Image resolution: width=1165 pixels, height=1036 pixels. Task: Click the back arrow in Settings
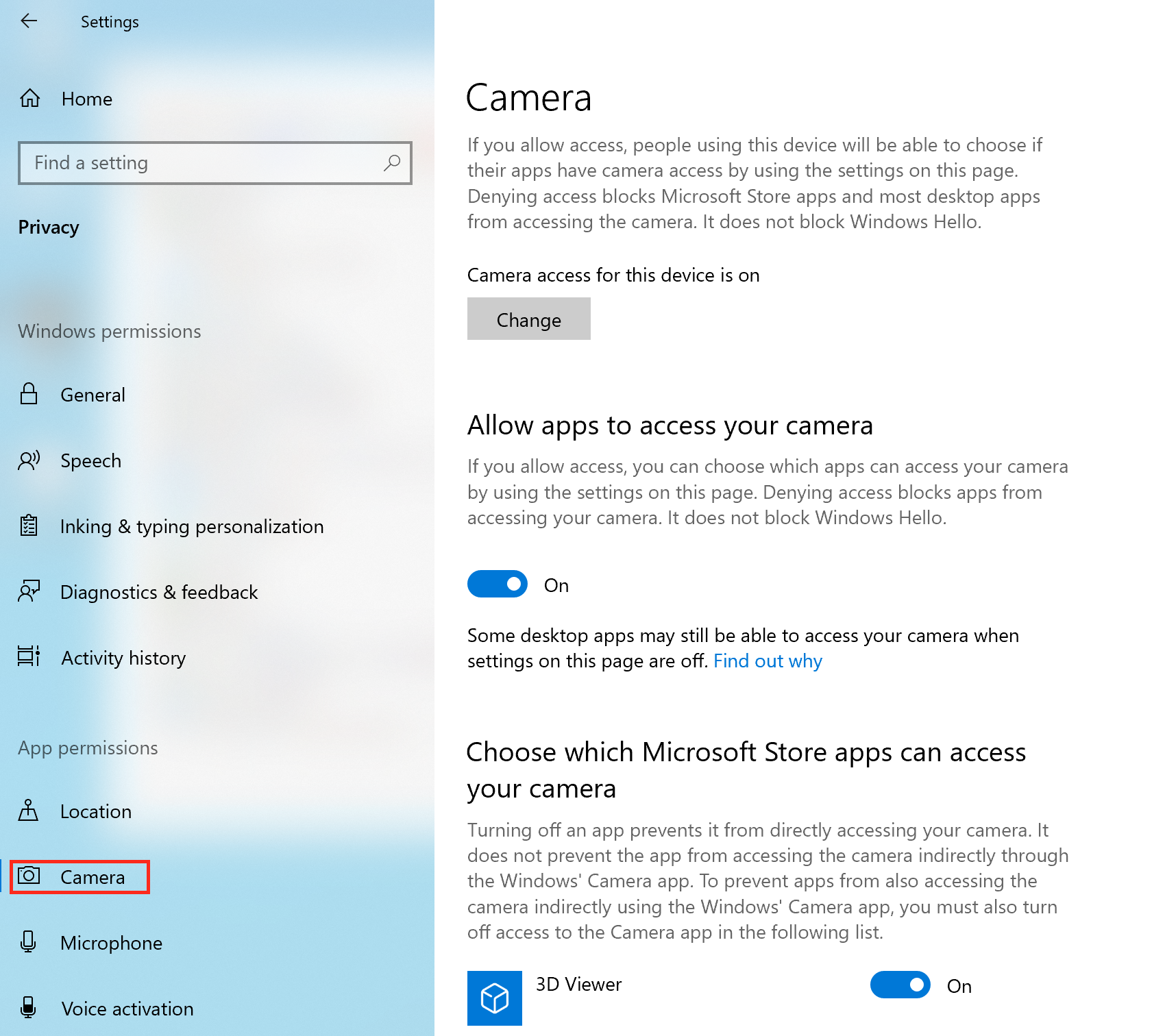[x=29, y=21]
